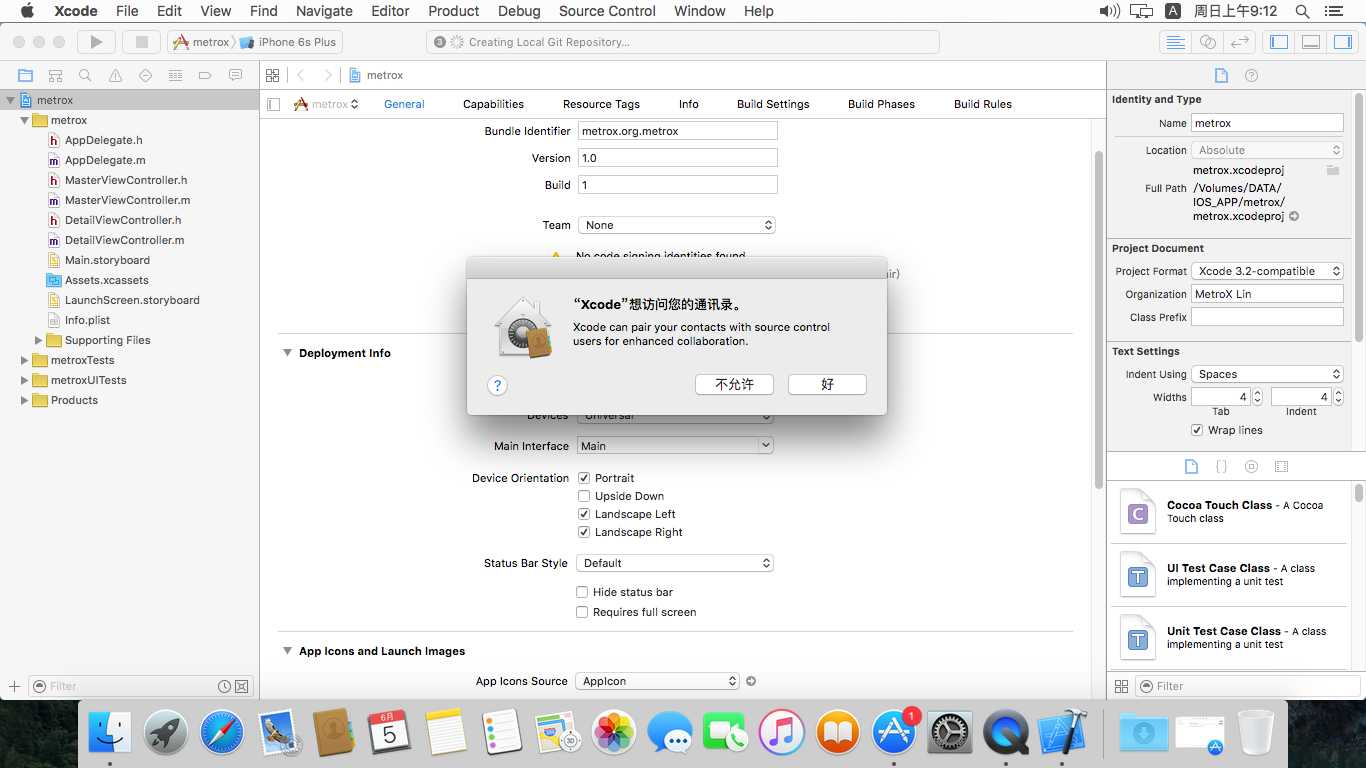Screen dimensions: 1366x768
Task: Enable Requires full screen
Action: [582, 612]
